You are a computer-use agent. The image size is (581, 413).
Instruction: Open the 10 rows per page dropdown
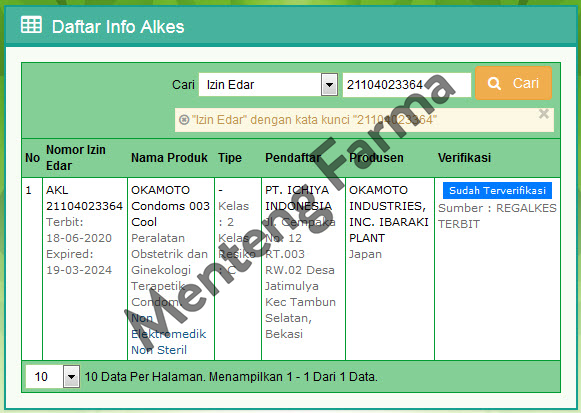52,377
